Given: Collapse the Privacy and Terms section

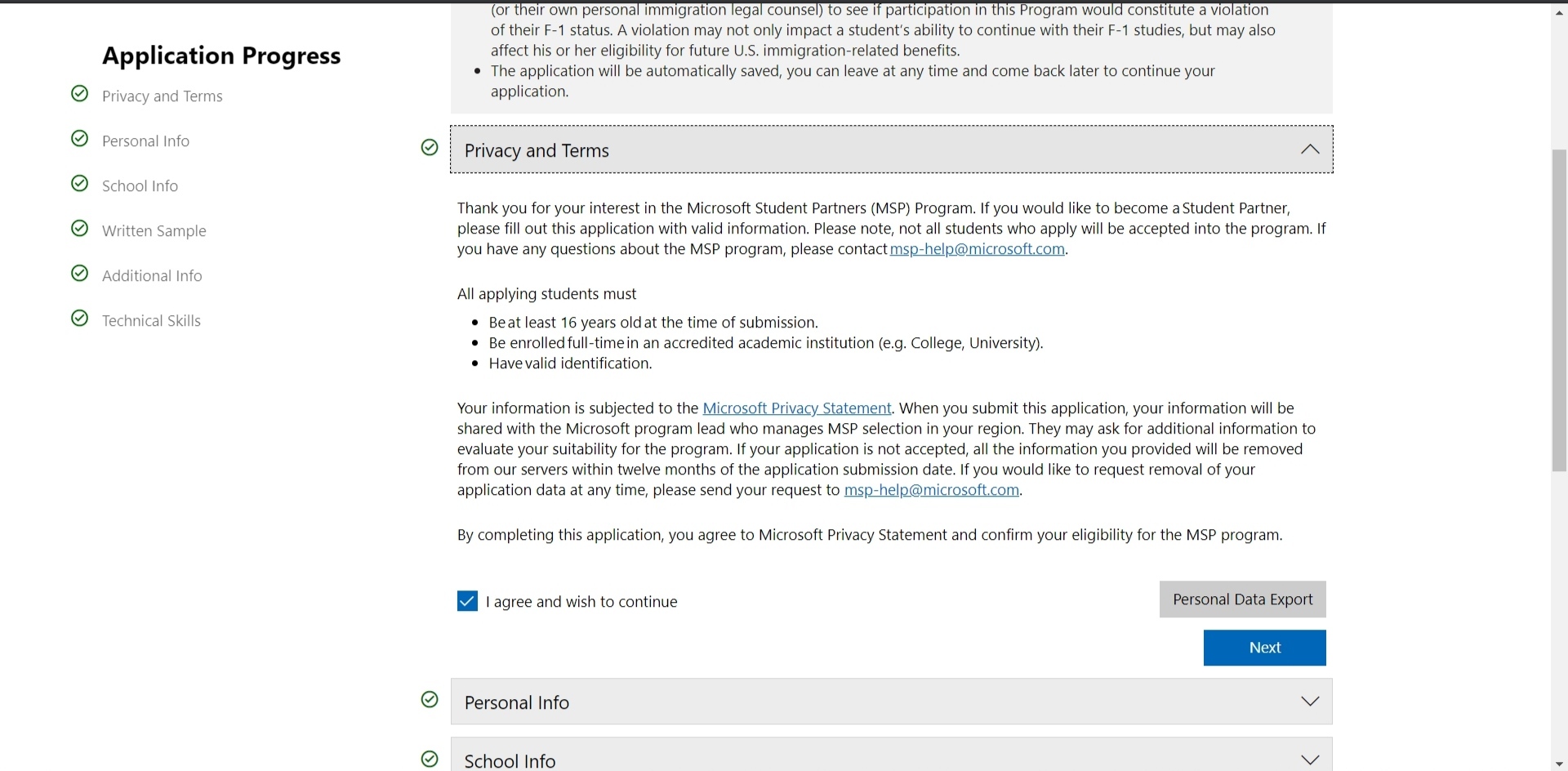Looking at the screenshot, I should click(1310, 149).
